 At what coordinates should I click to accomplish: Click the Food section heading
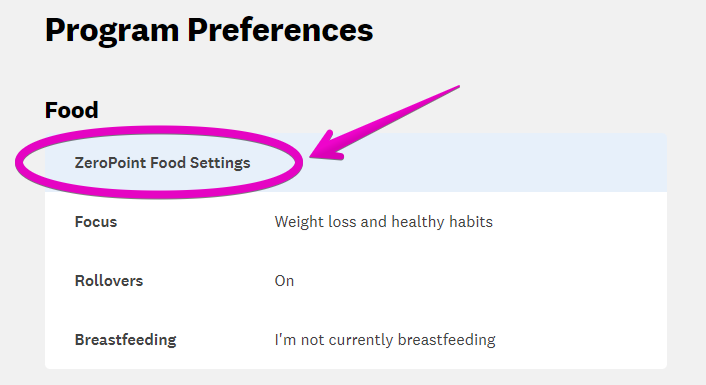coord(72,110)
